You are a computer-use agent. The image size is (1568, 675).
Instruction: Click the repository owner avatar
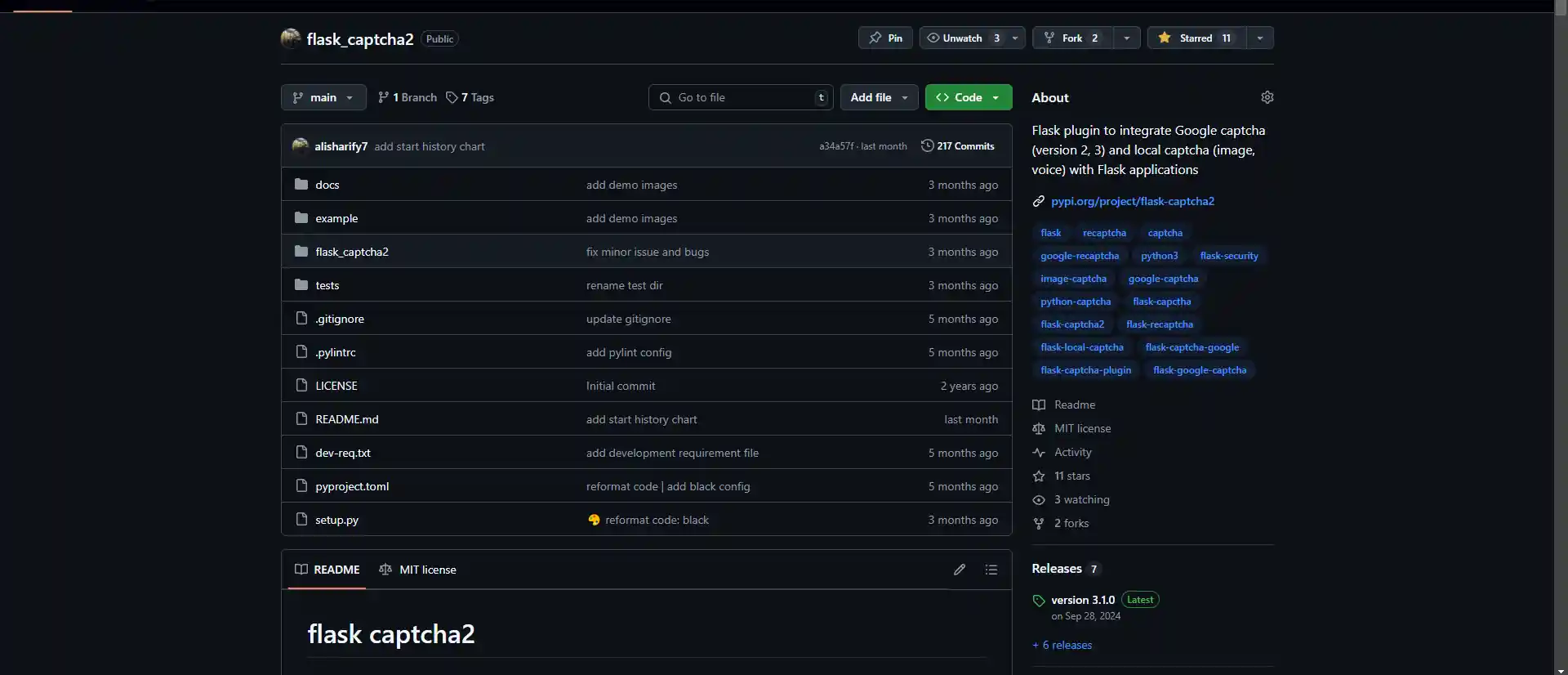coord(291,38)
